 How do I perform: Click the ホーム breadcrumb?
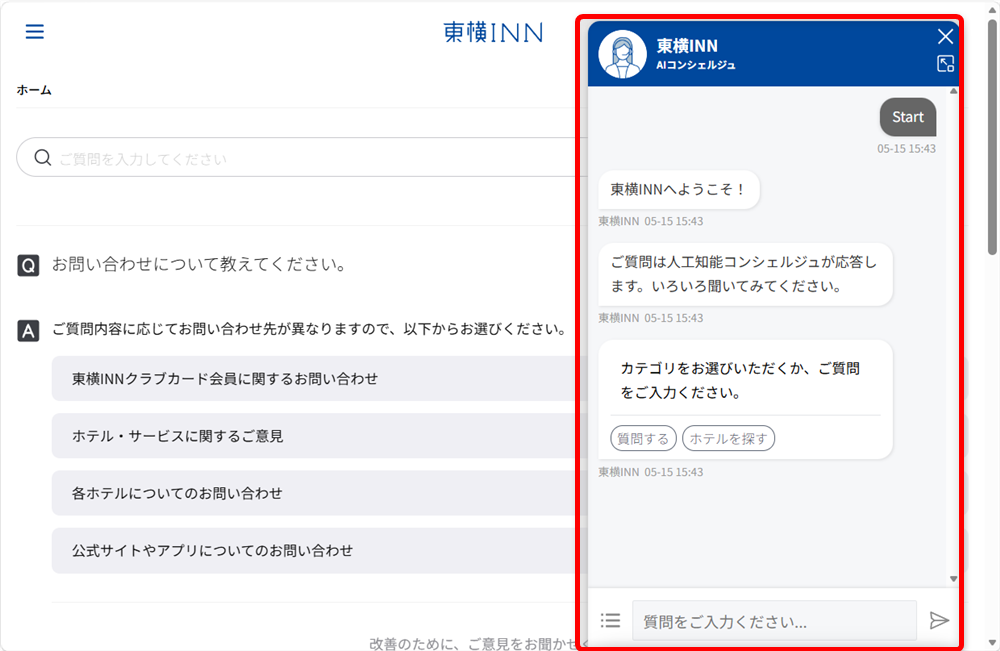pyautogui.click(x=34, y=91)
